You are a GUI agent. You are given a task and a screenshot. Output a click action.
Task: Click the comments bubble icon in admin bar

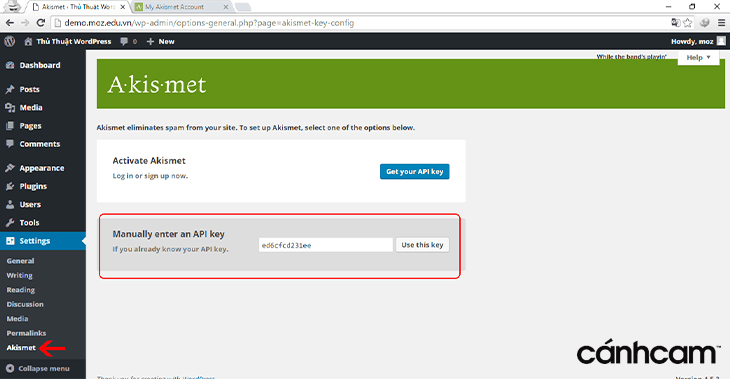click(x=124, y=41)
